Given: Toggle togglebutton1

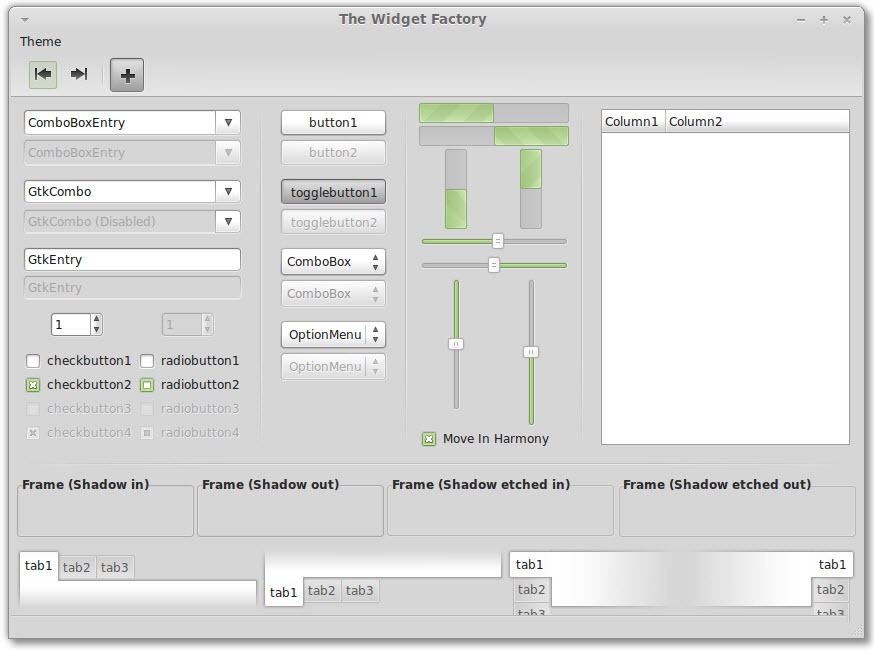Looking at the screenshot, I should point(333,193).
